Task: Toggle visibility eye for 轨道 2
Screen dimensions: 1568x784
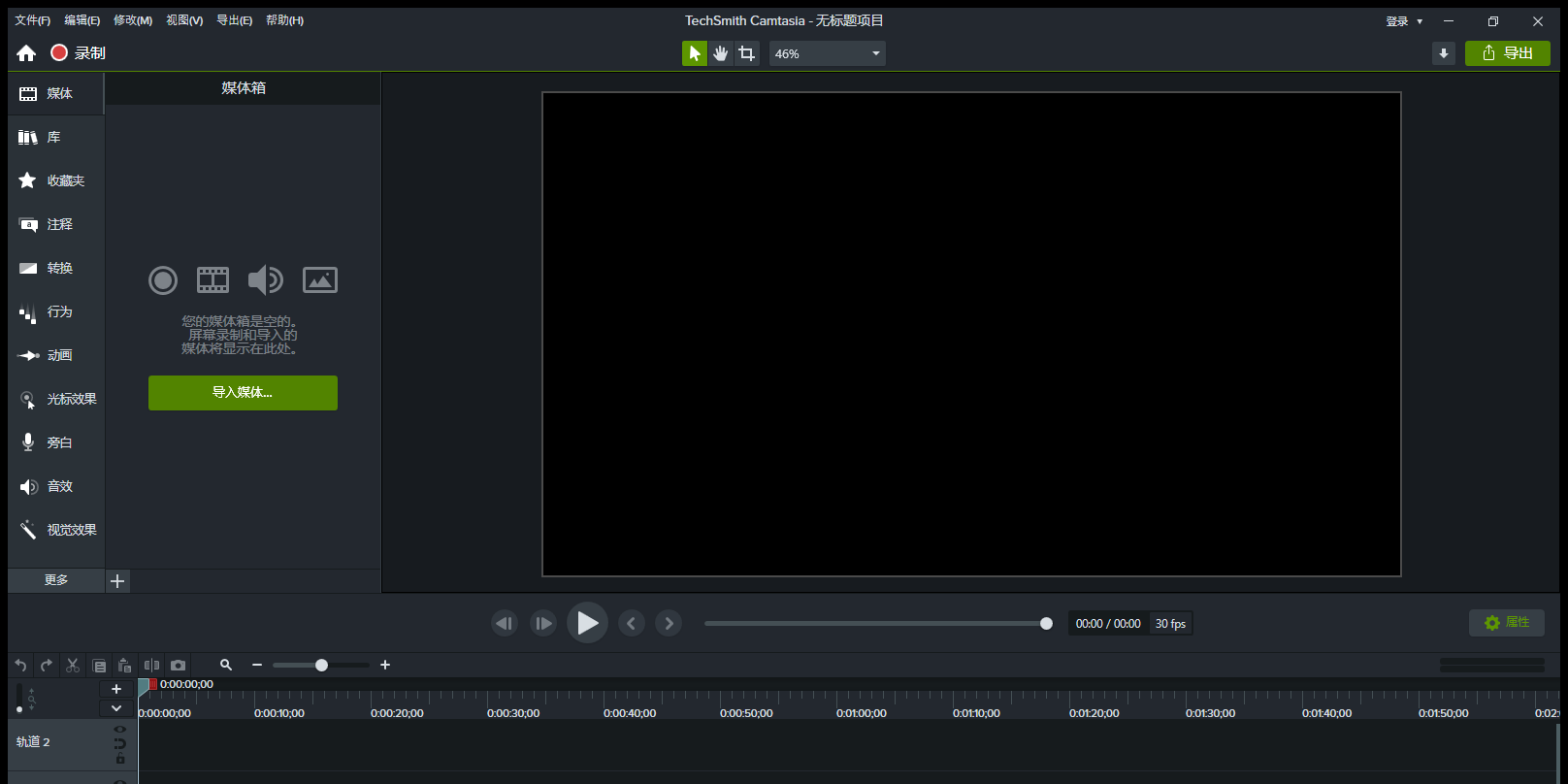Action: pos(120,729)
